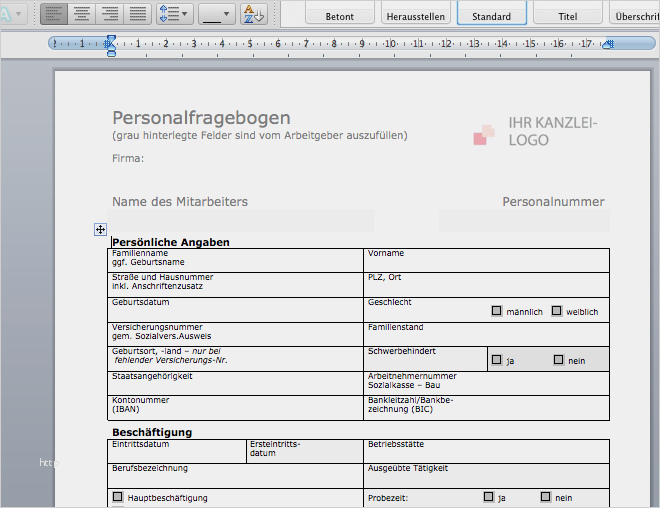Apply justified alignment from the toolbar
This screenshot has width=660, height=508.
(x=137, y=14)
